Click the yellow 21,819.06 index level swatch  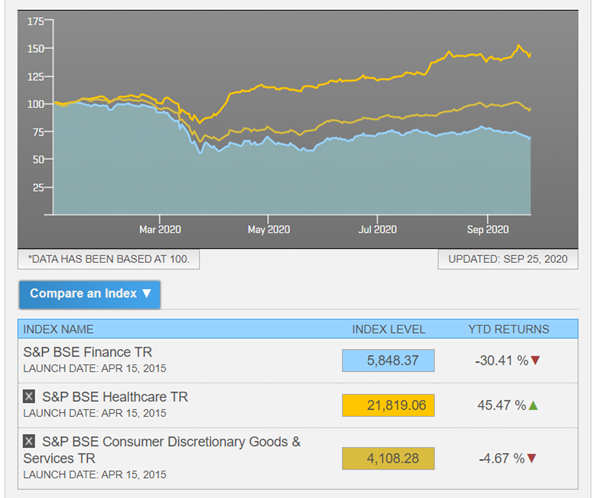tap(388, 405)
